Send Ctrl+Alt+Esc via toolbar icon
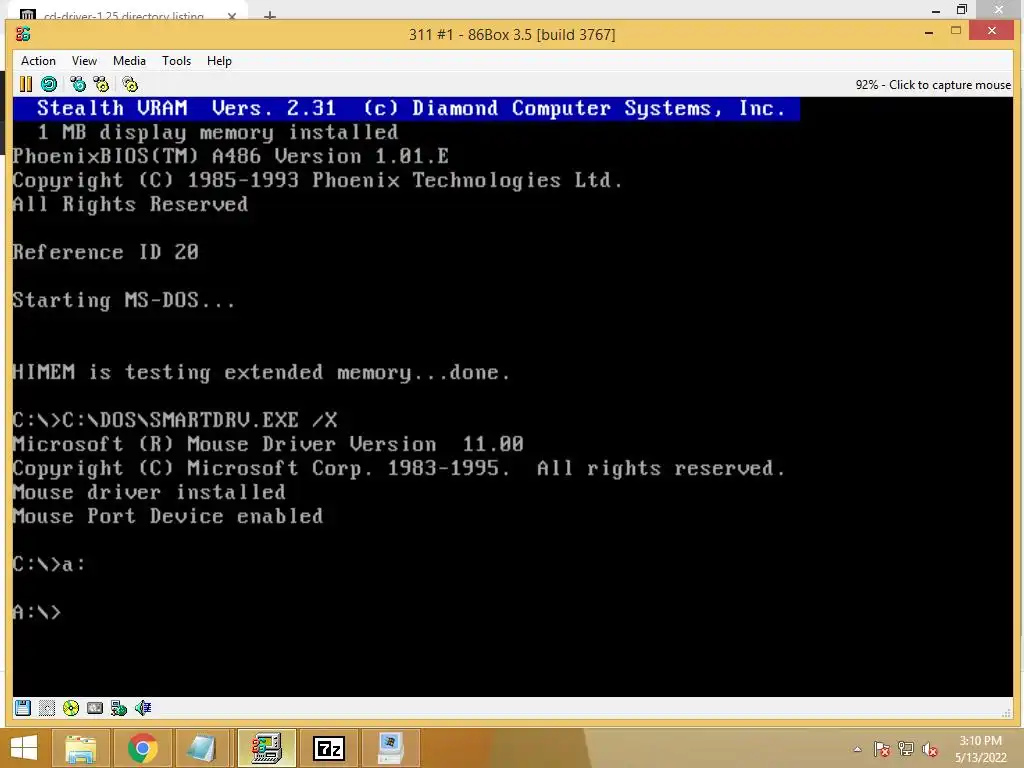The width and height of the screenshot is (1024, 768). pyautogui.click(x=101, y=84)
